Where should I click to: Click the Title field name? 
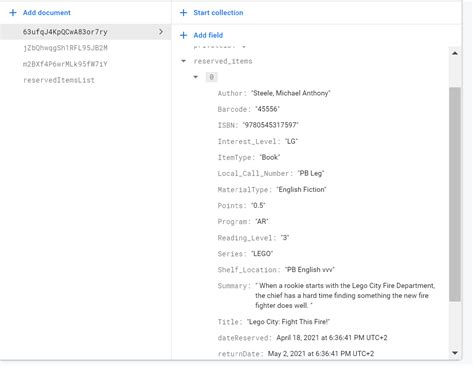[x=230, y=322]
